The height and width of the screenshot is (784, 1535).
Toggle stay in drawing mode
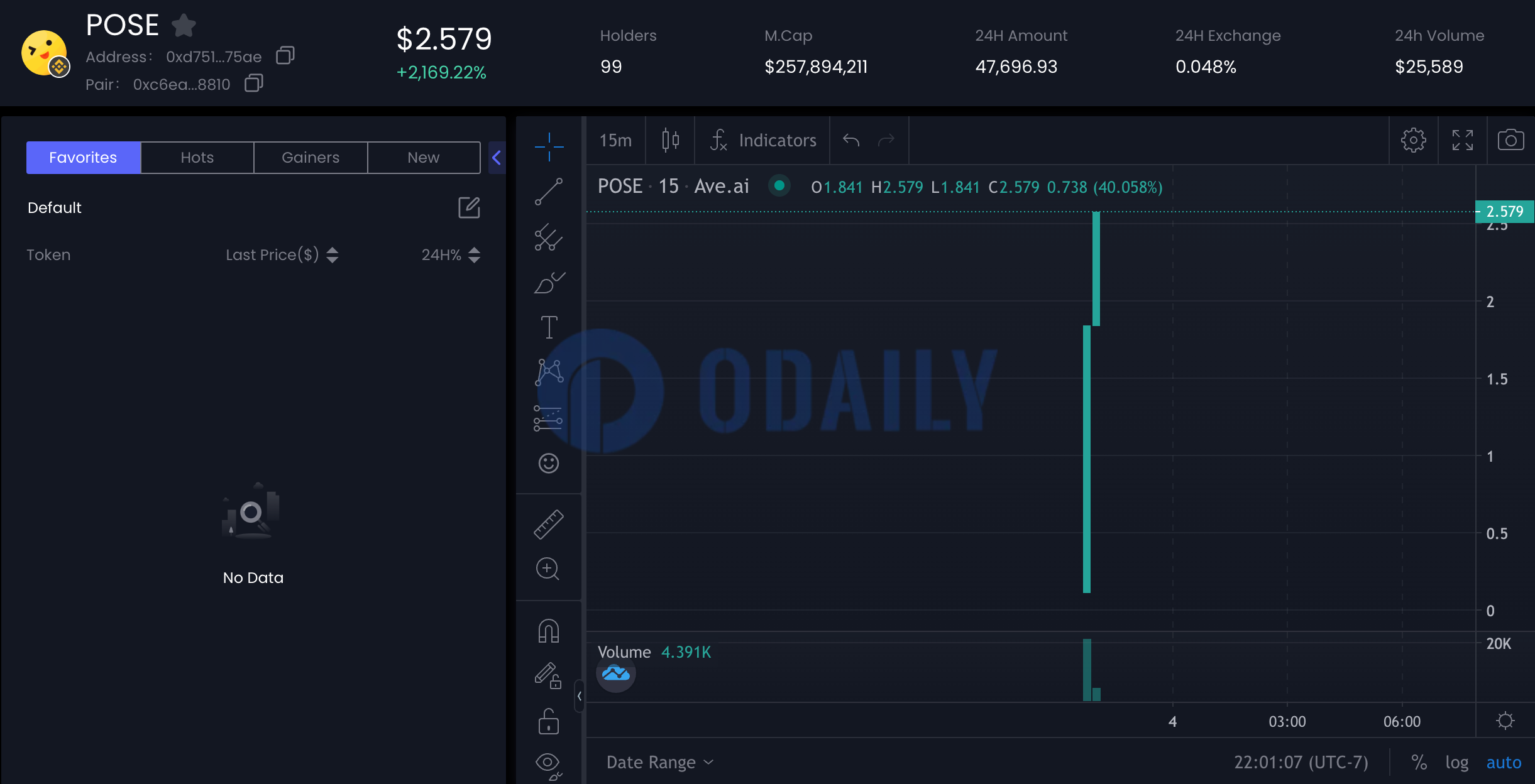(548, 676)
